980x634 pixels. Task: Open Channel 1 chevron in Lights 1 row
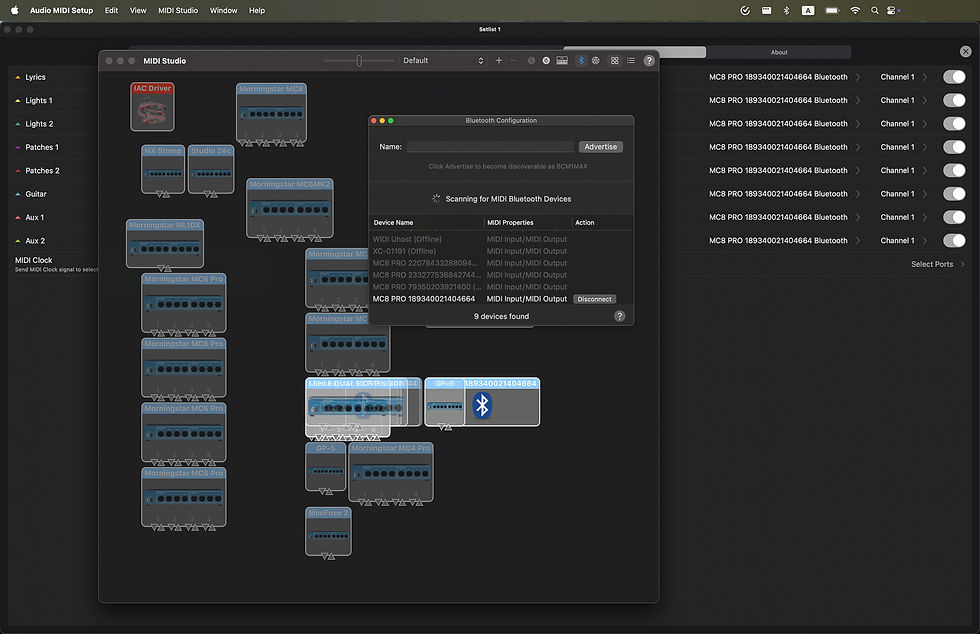click(925, 100)
